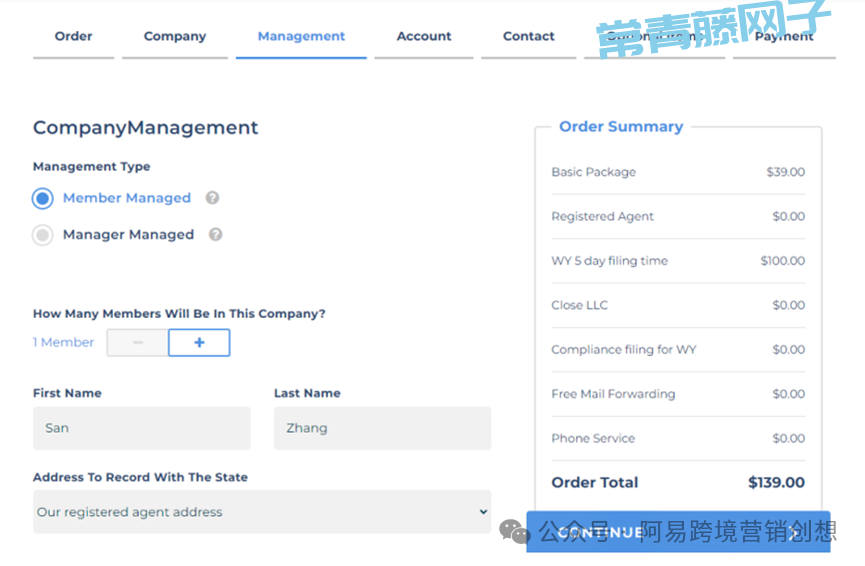Viewport: 865px width, 566px height.
Task: Click chevron arrow on registered agent address field
Action: tap(483, 512)
